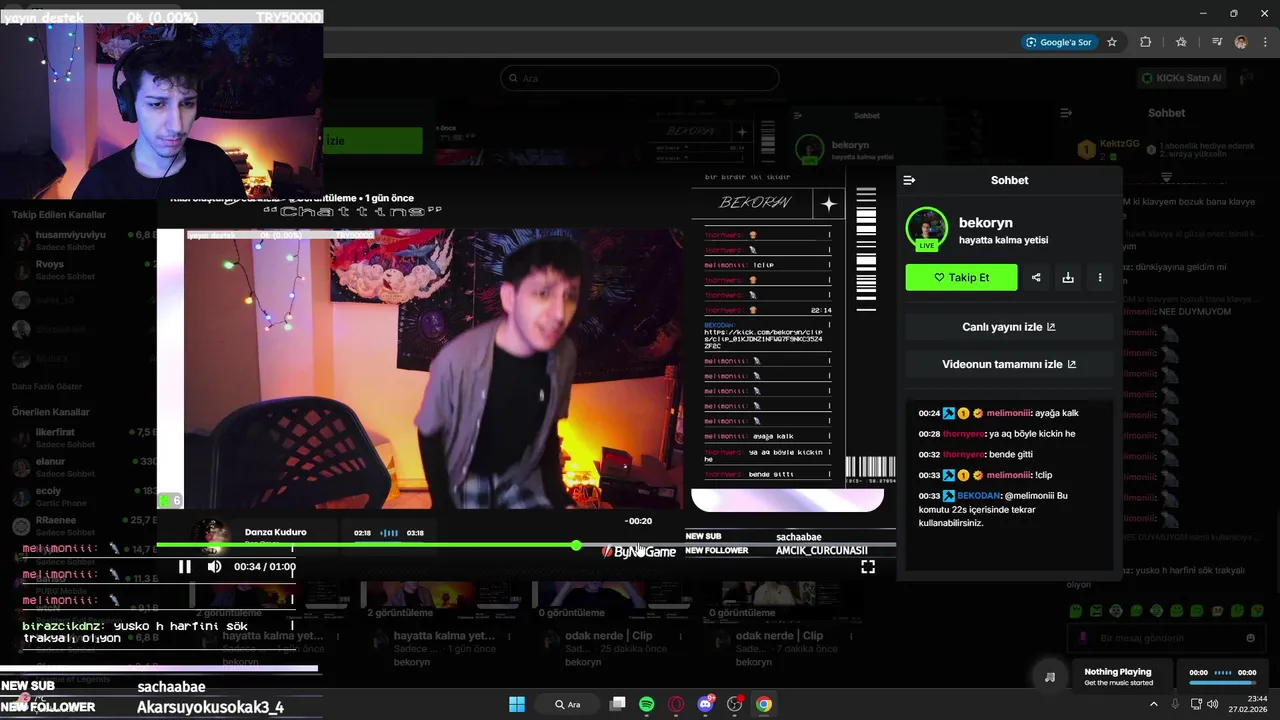Share the clip via share icon
This screenshot has height=720, width=1280.
1036,277
